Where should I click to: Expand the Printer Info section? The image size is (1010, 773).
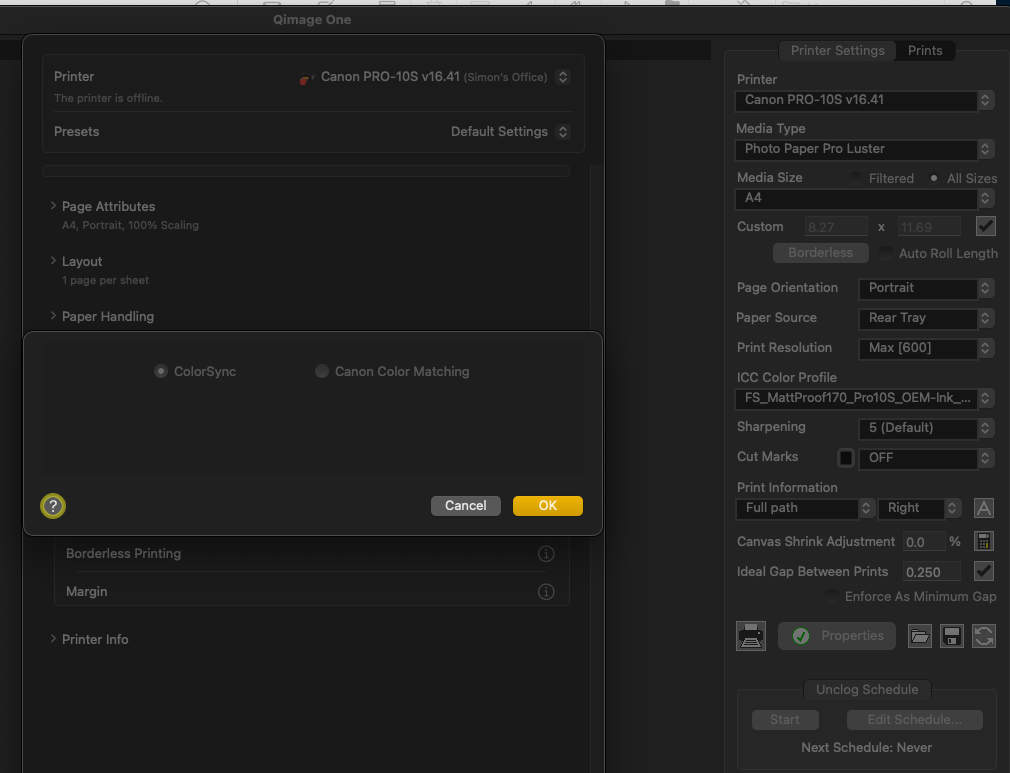point(53,639)
